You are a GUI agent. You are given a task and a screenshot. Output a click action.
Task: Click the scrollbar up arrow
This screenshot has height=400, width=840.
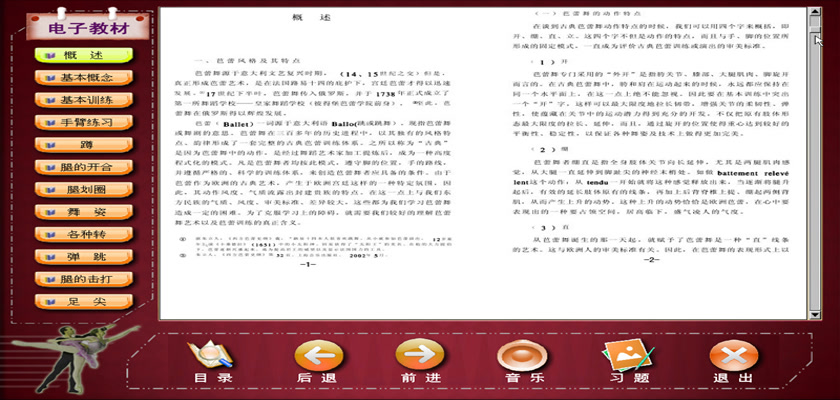point(814,12)
